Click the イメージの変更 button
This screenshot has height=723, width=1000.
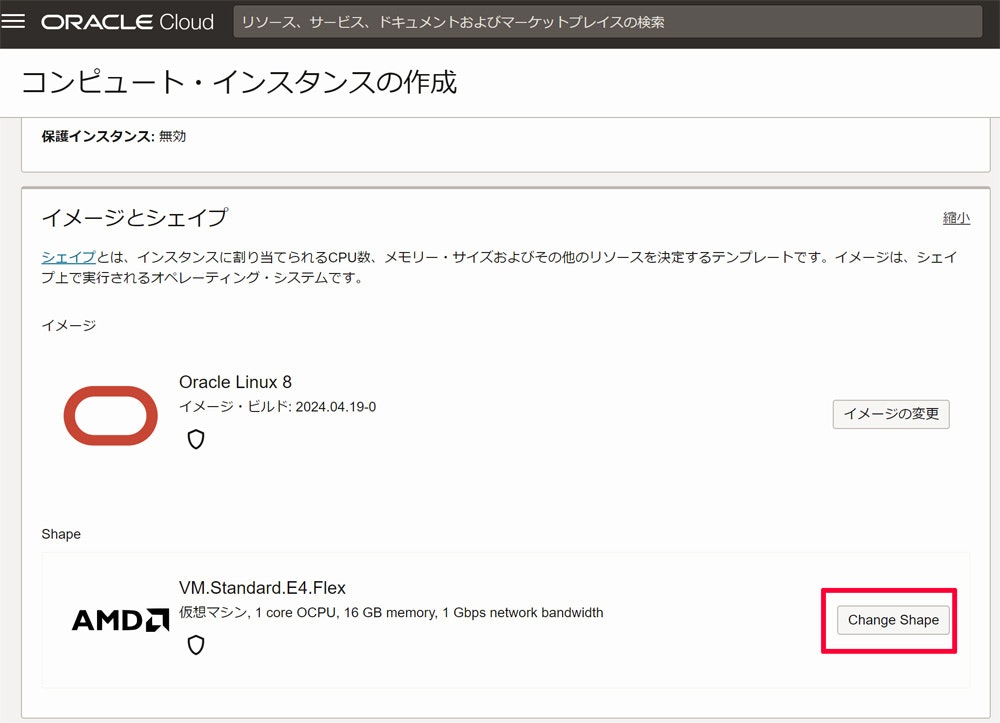point(891,414)
